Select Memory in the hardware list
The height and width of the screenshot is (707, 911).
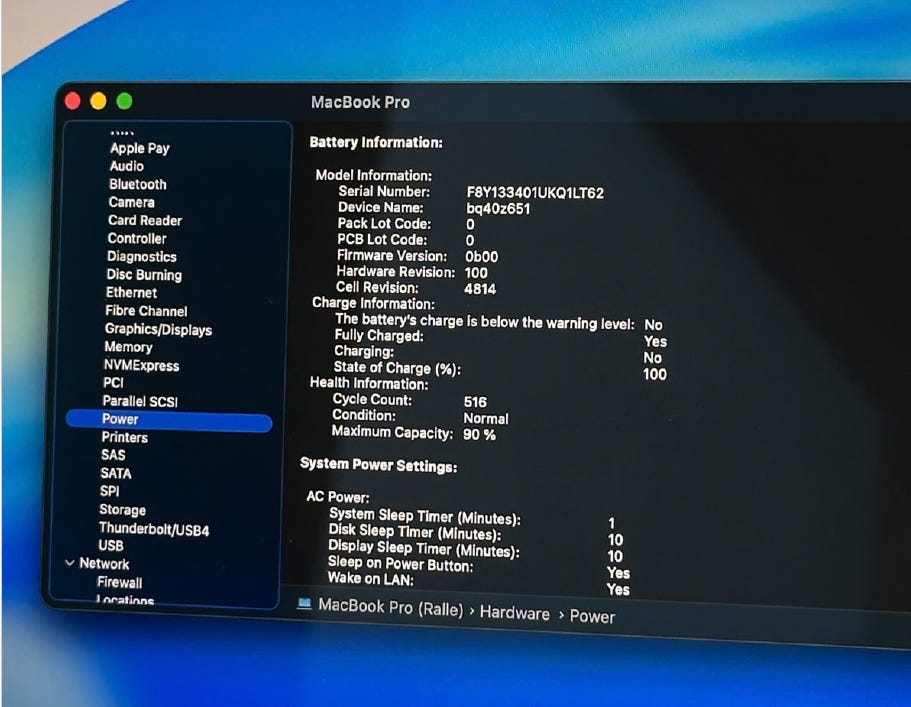point(128,347)
